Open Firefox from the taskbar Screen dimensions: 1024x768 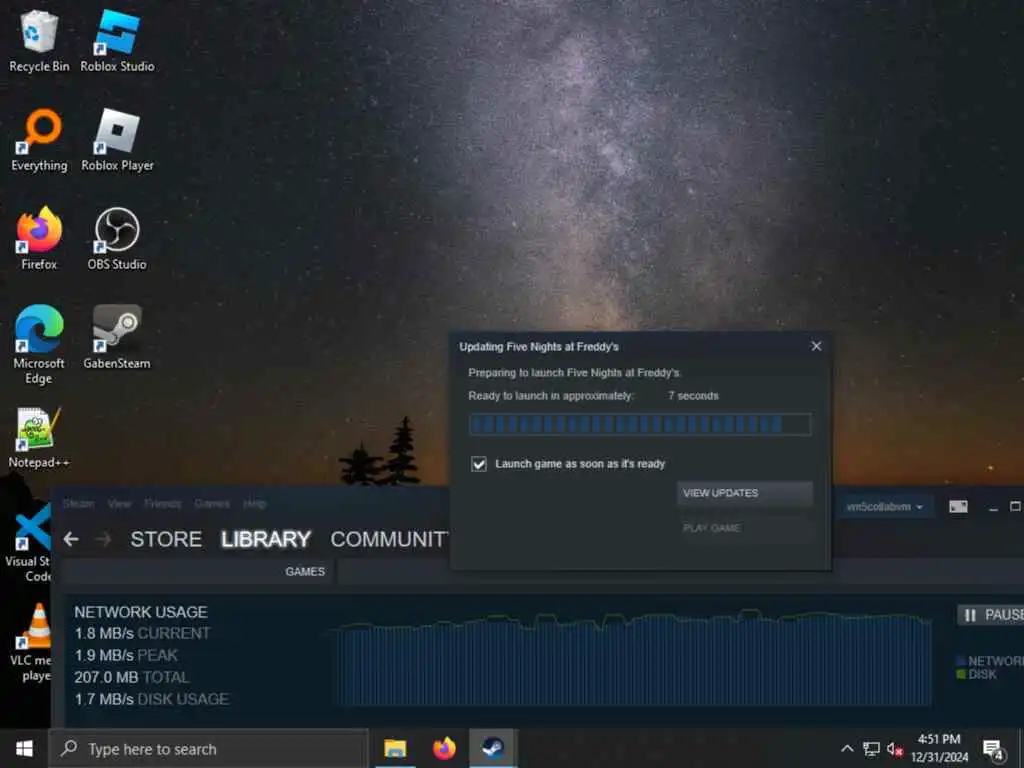click(444, 748)
